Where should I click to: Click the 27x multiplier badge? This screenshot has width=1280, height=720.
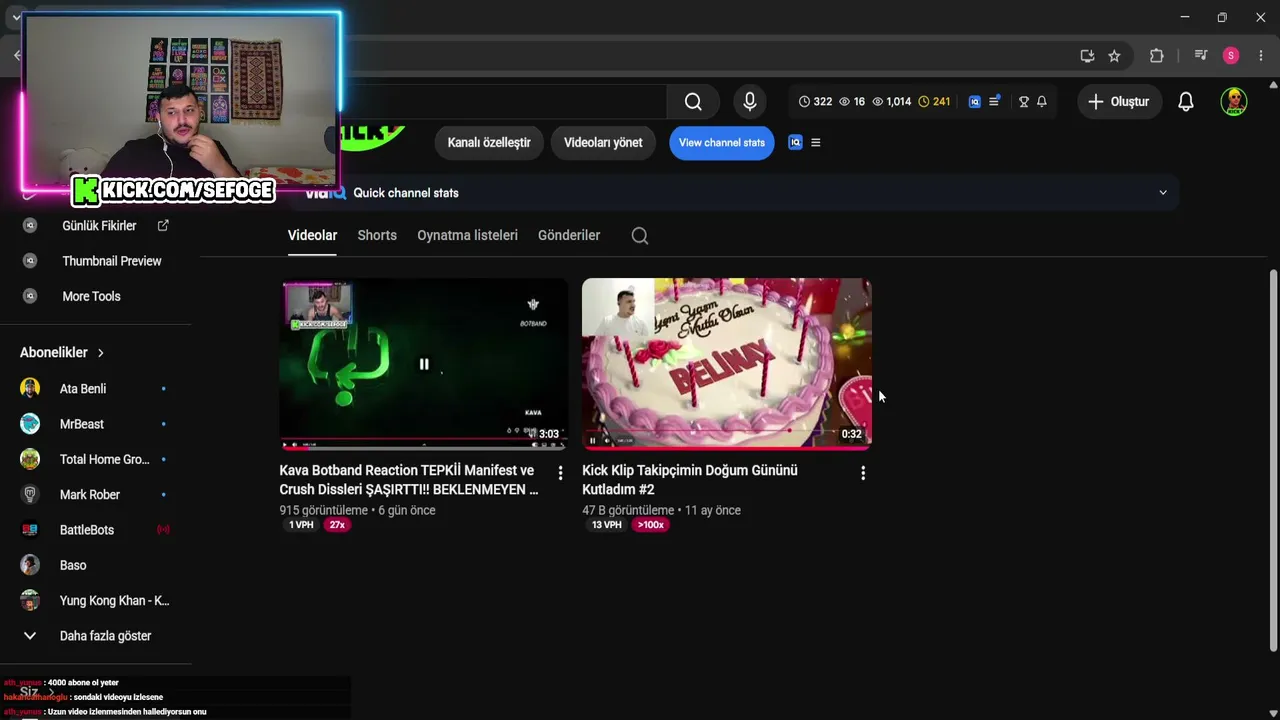point(337,525)
